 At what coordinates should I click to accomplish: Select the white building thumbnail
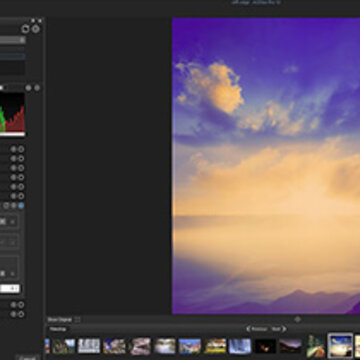[89, 346]
